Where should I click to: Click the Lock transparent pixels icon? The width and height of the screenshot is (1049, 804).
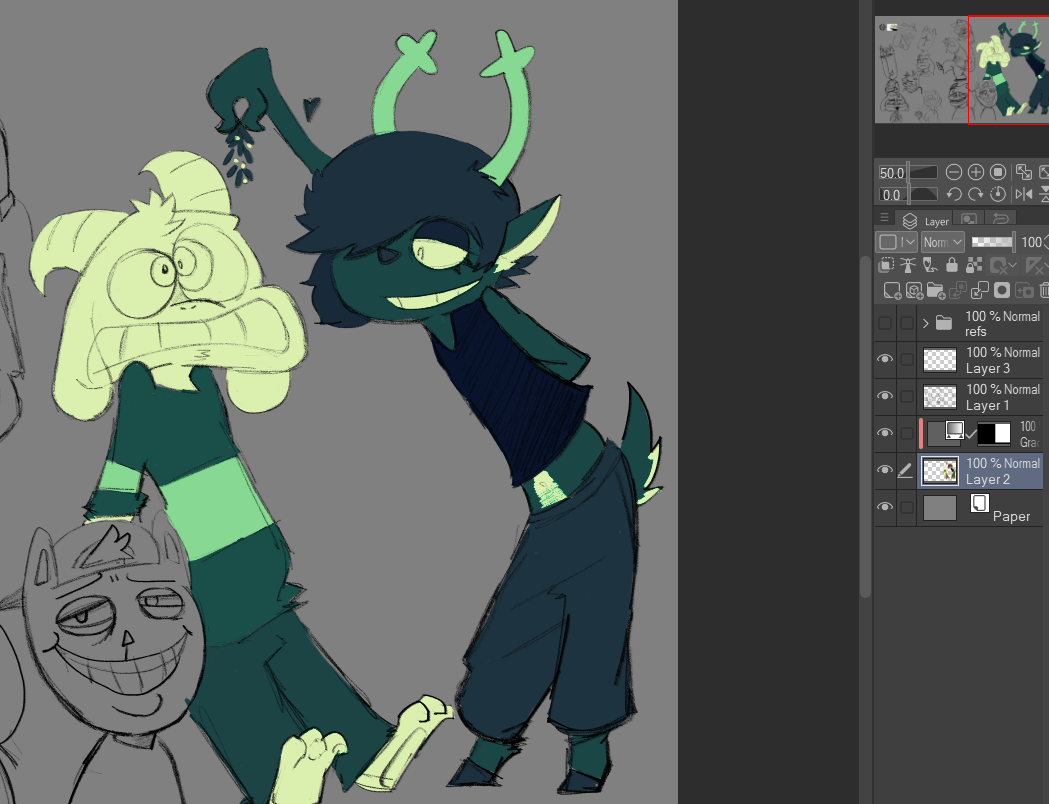point(973,266)
